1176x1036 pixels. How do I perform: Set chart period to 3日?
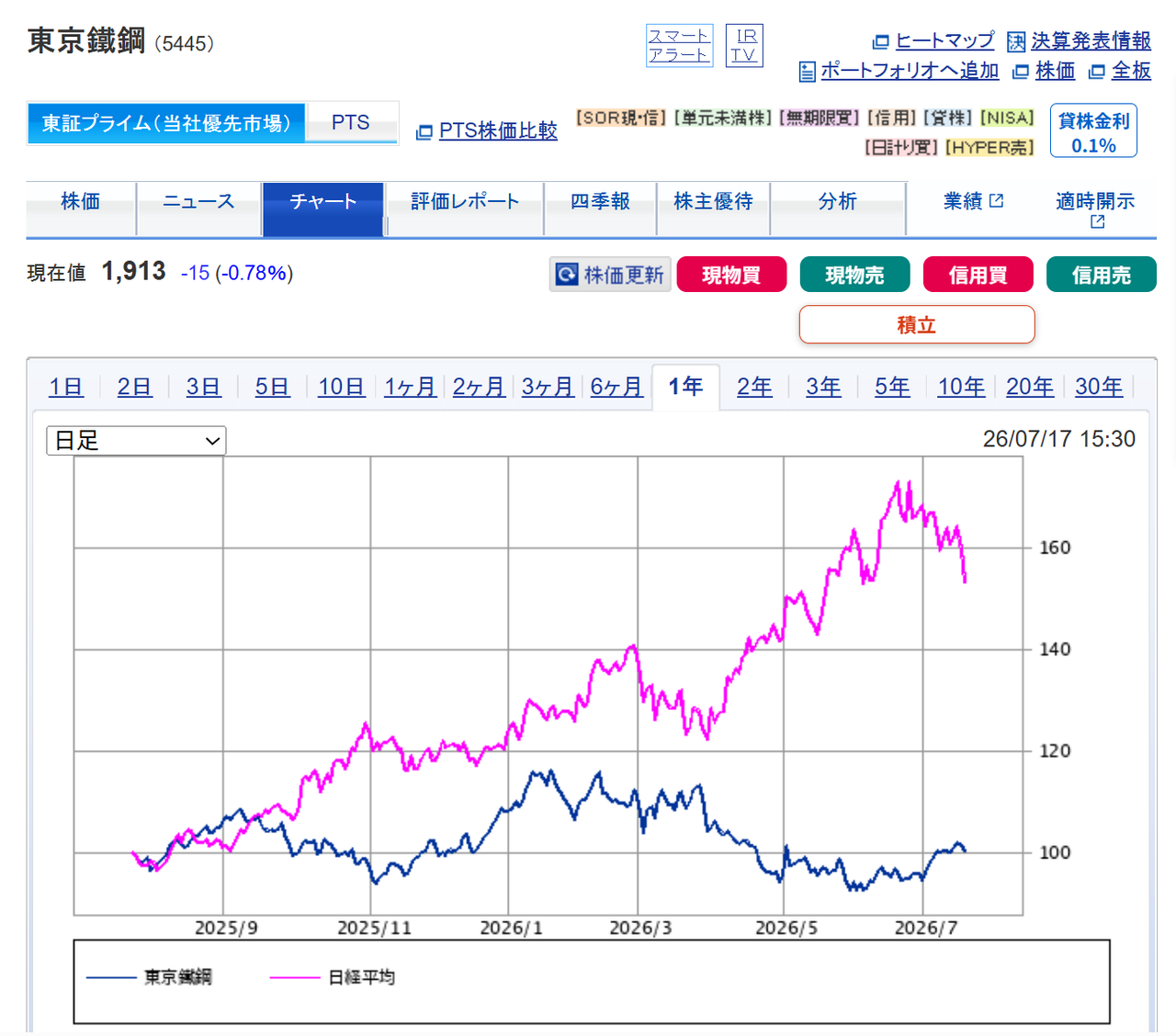click(x=204, y=387)
